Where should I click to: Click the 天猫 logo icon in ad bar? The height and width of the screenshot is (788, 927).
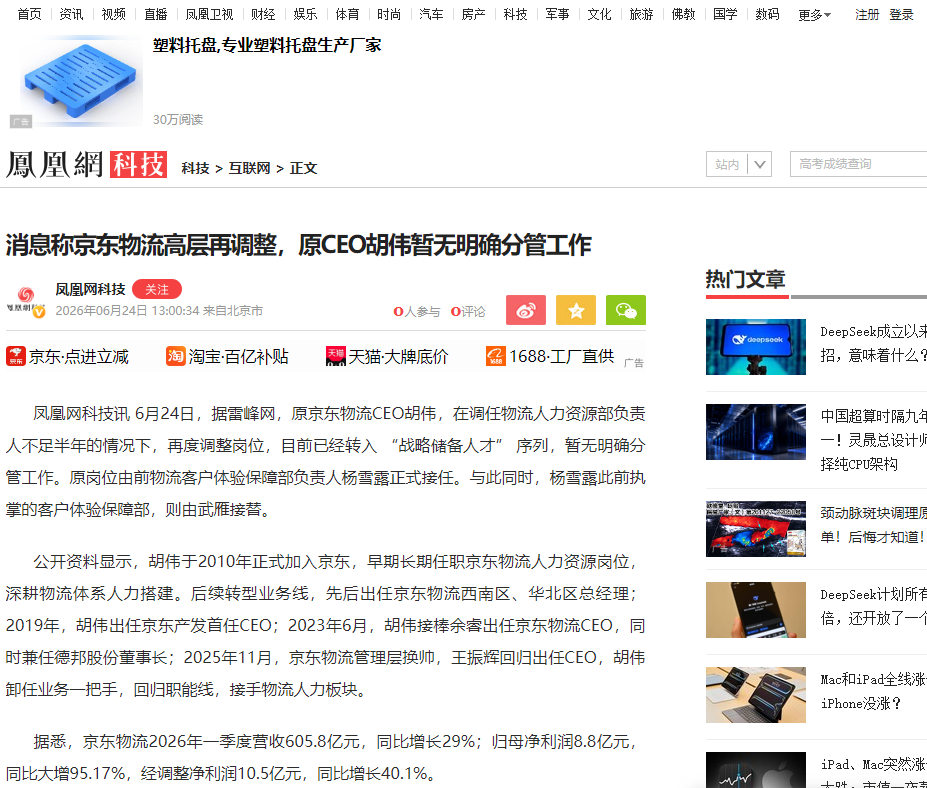tap(336, 356)
